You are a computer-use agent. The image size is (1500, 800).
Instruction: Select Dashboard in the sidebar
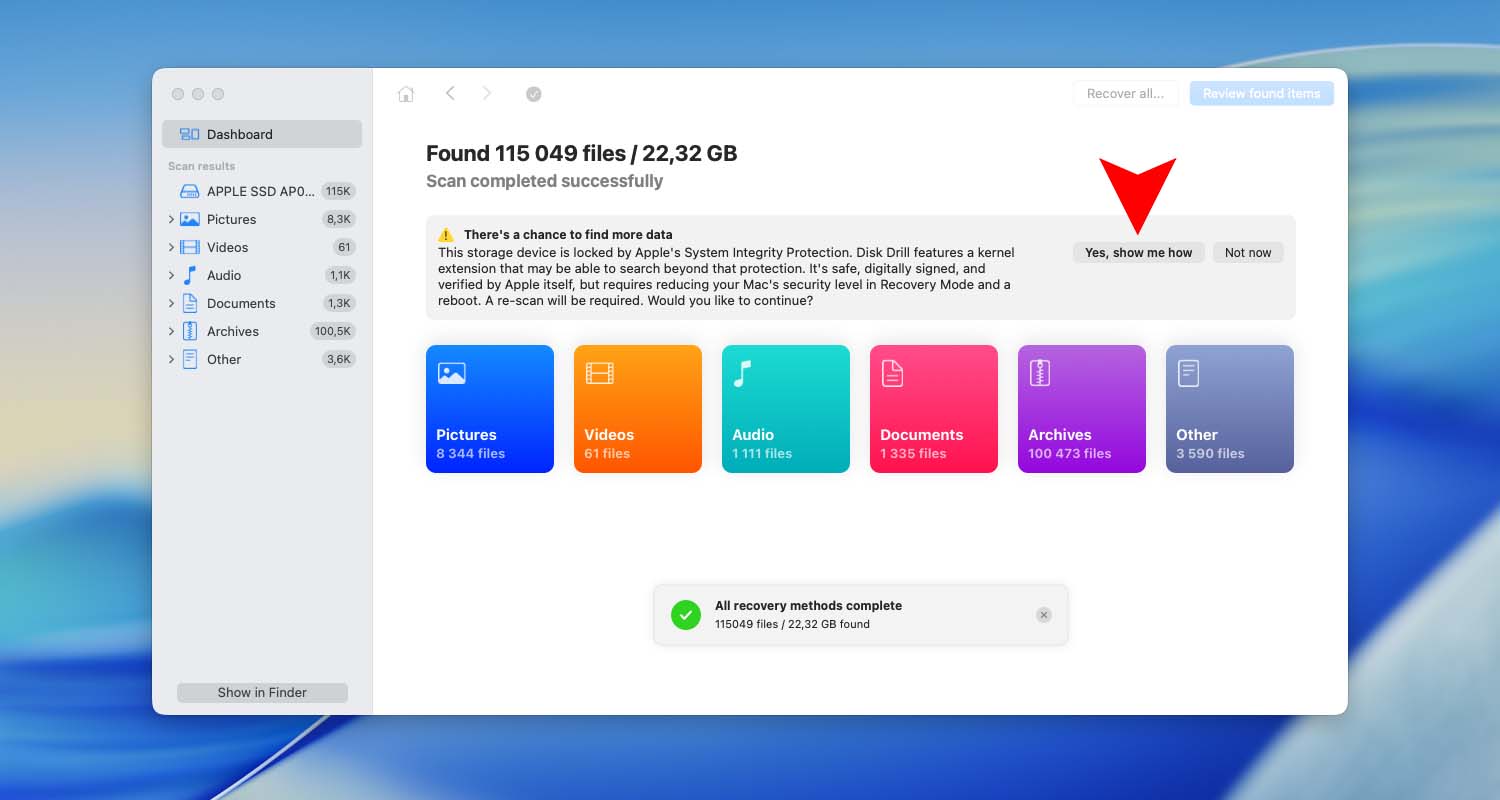click(262, 134)
